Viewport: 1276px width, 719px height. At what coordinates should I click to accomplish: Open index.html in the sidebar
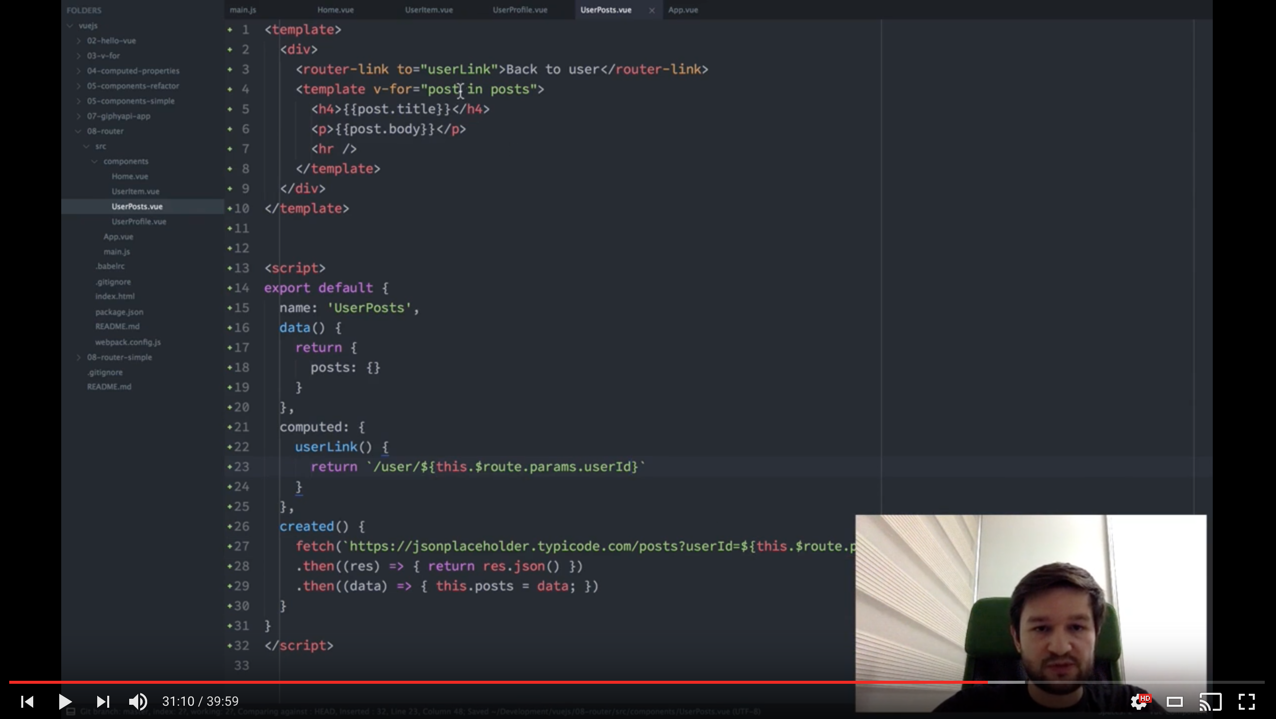tap(115, 296)
